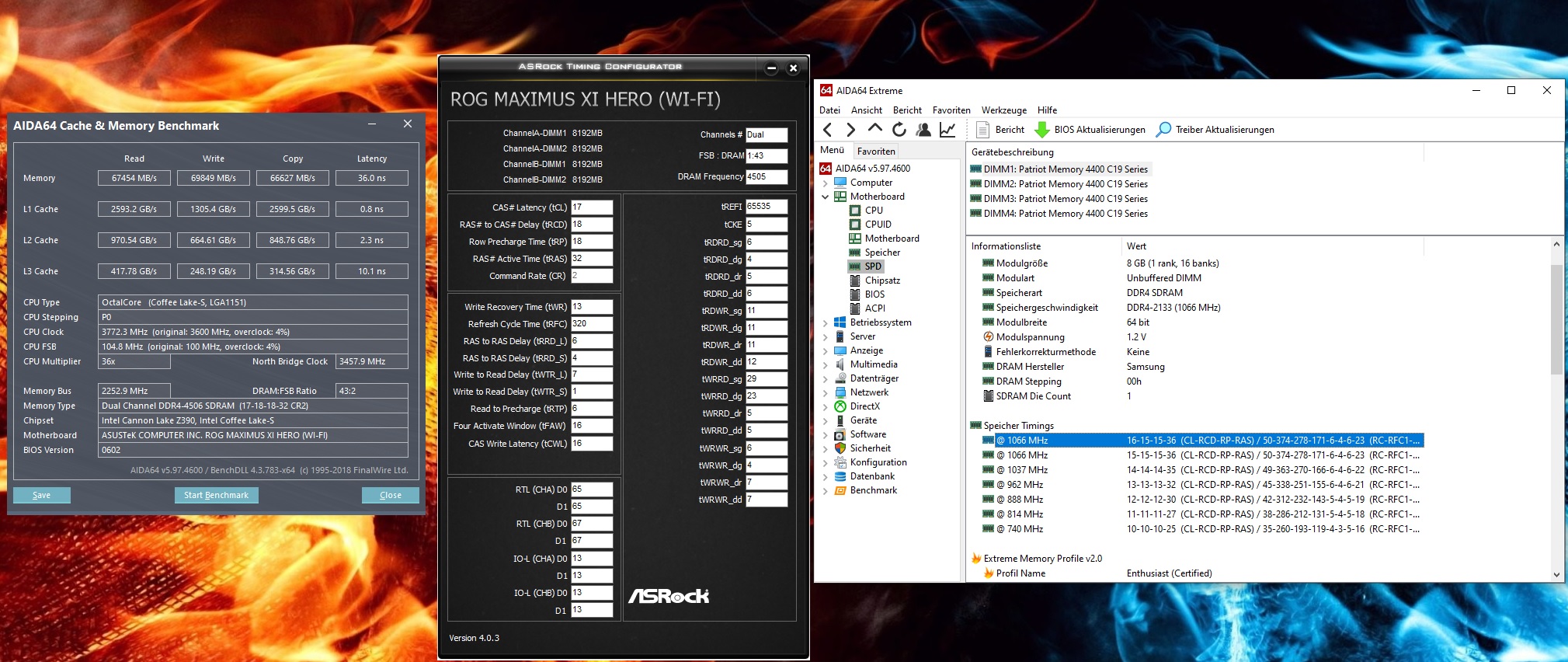
Task: Select BIOS item in tree
Action: 874,294
